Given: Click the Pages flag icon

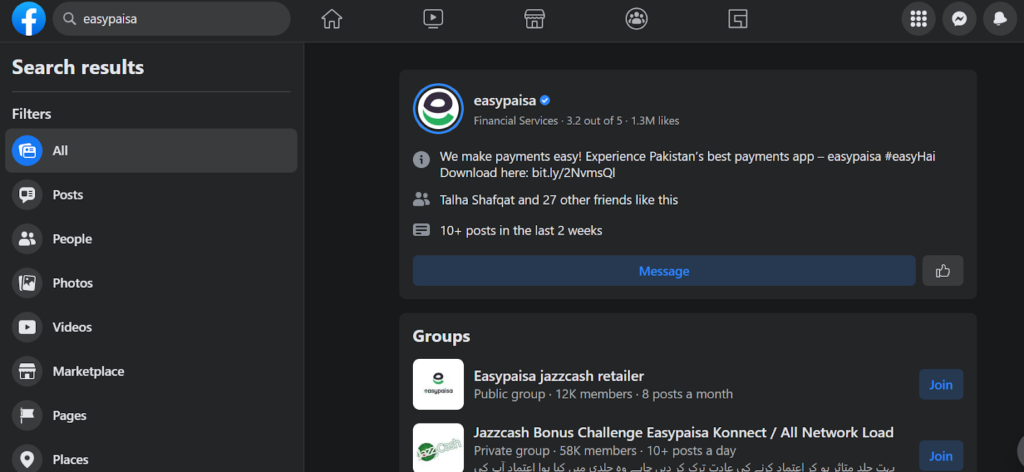Looking at the screenshot, I should tap(27, 415).
